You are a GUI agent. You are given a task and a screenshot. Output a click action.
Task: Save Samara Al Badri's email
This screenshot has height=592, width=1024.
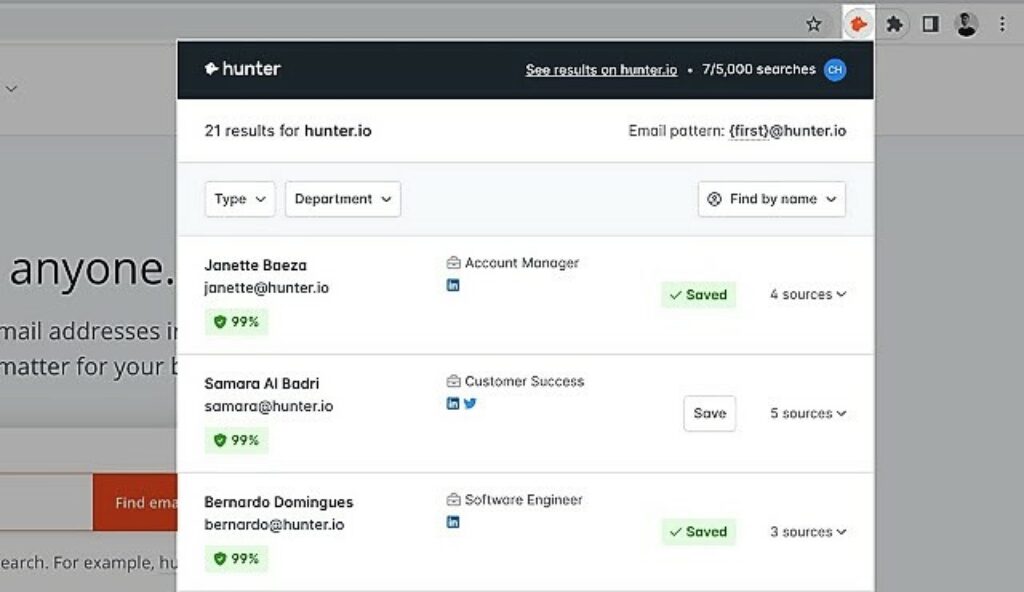pos(709,413)
